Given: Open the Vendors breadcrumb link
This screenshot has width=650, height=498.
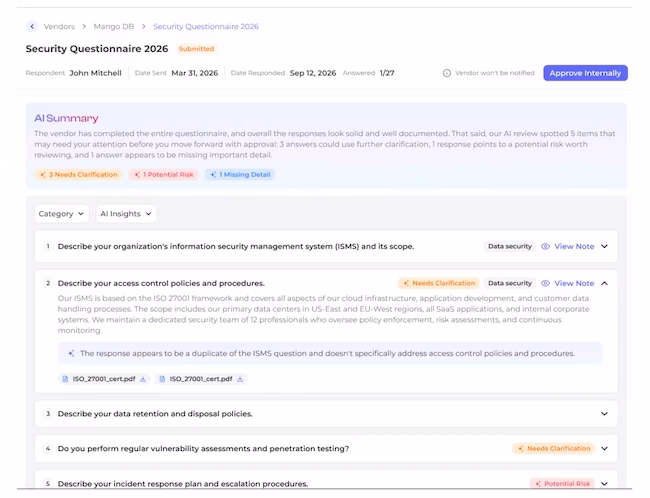Looking at the screenshot, I should pyautogui.click(x=59, y=27).
